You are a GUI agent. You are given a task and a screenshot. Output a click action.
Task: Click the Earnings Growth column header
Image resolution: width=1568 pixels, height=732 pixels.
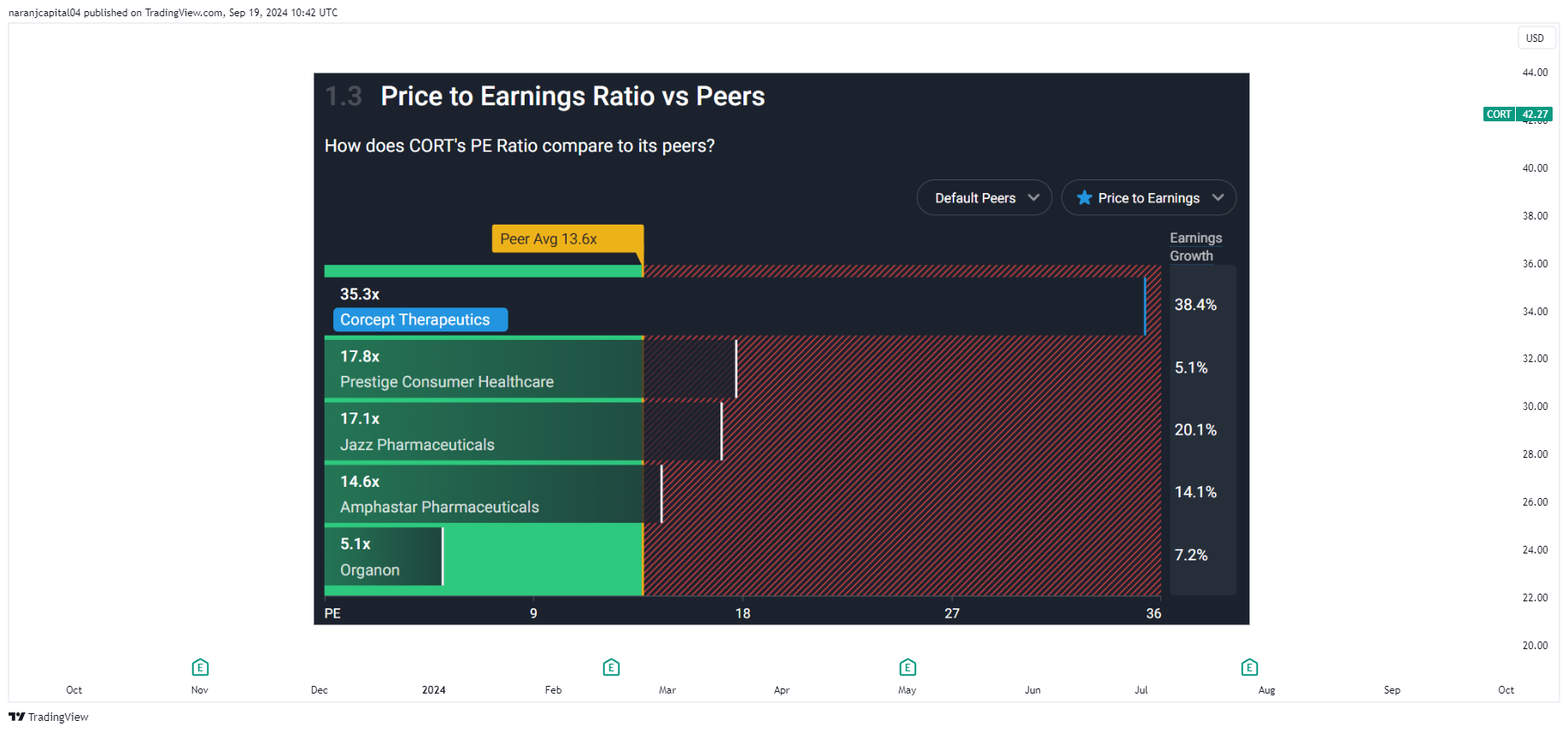1195,247
